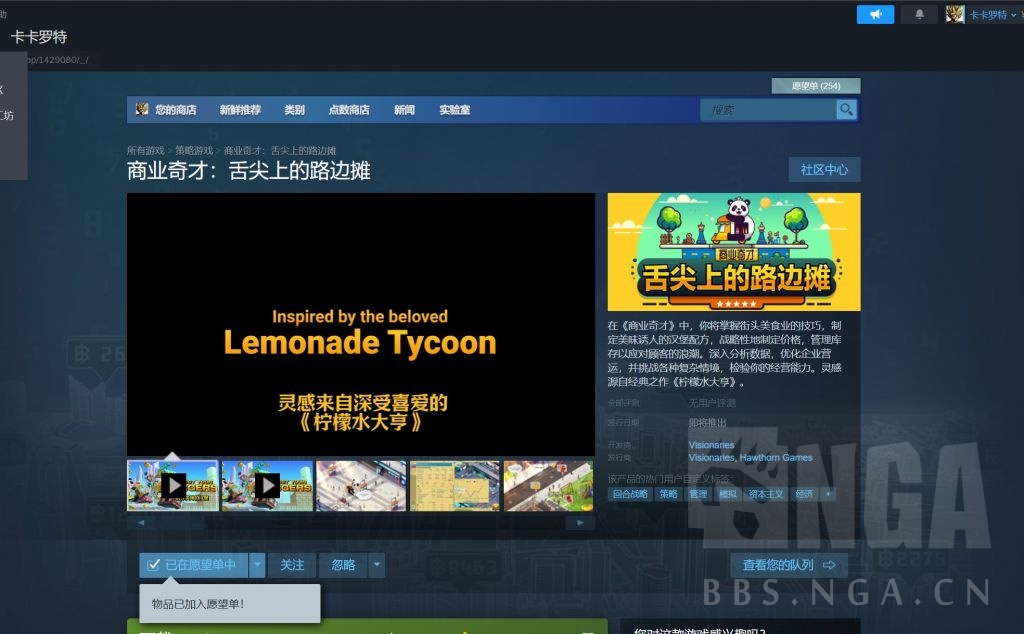
Task: Open the 新鲜推荐 menu
Action: click(240, 110)
